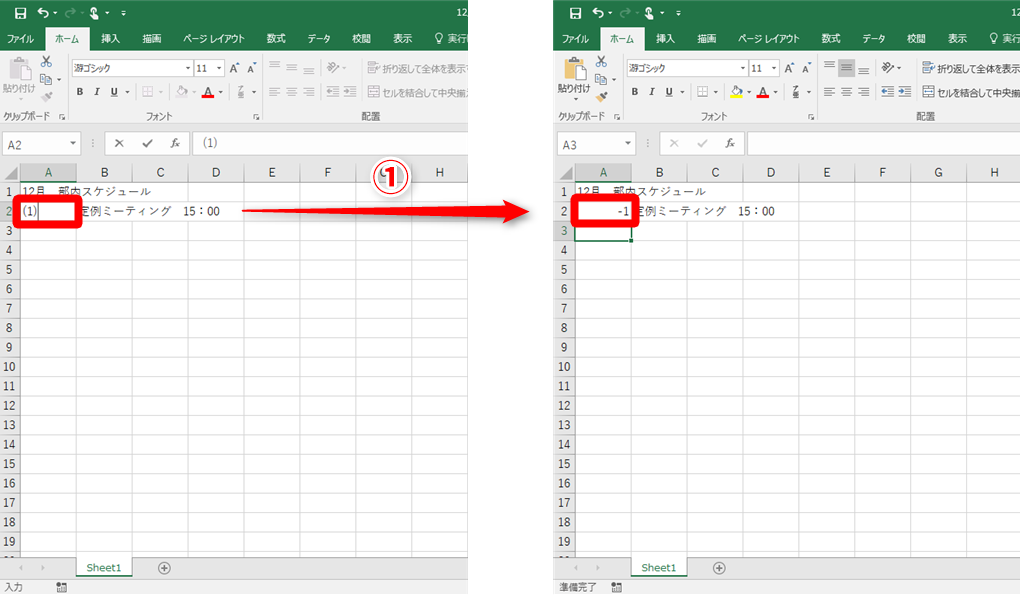Open font name dropdown in right Excel window
Screen dimensions: 1020x595
(x=743, y=68)
